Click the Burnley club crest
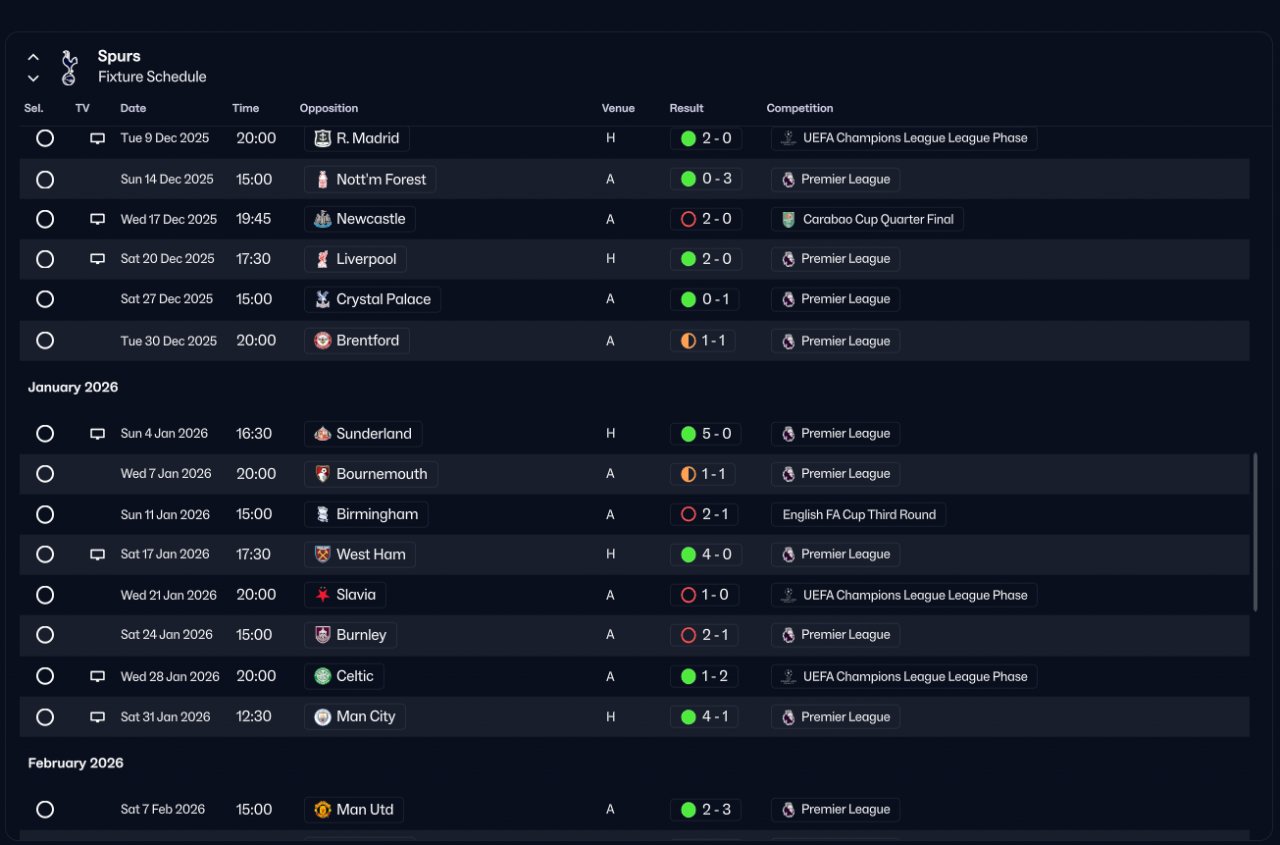This screenshot has height=845, width=1280. click(322, 635)
